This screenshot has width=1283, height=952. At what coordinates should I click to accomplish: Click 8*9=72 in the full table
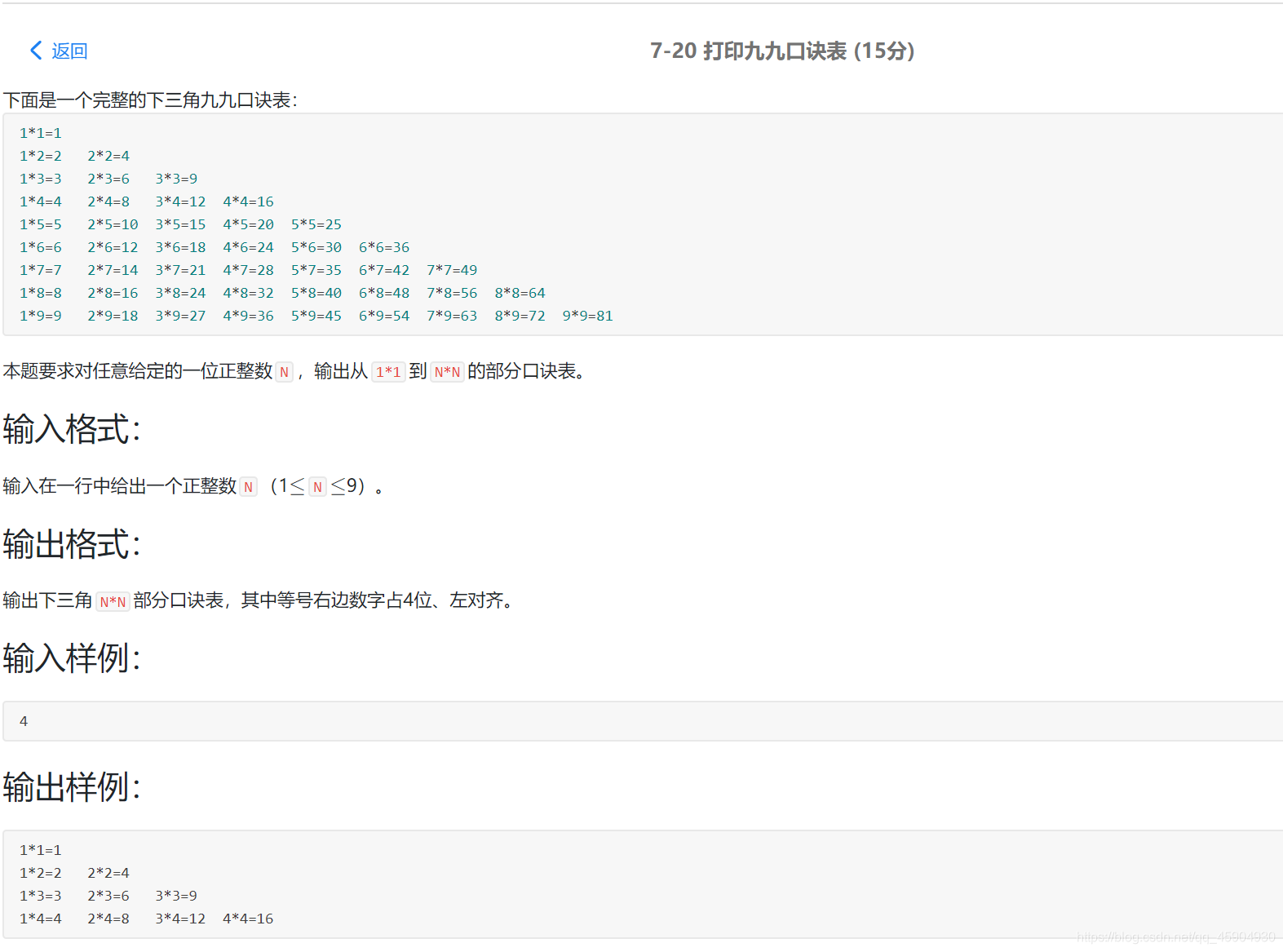(520, 316)
